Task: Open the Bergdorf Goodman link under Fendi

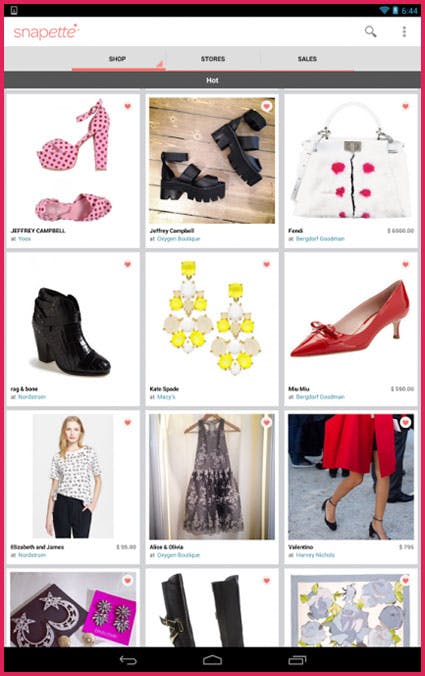Action: [320, 238]
